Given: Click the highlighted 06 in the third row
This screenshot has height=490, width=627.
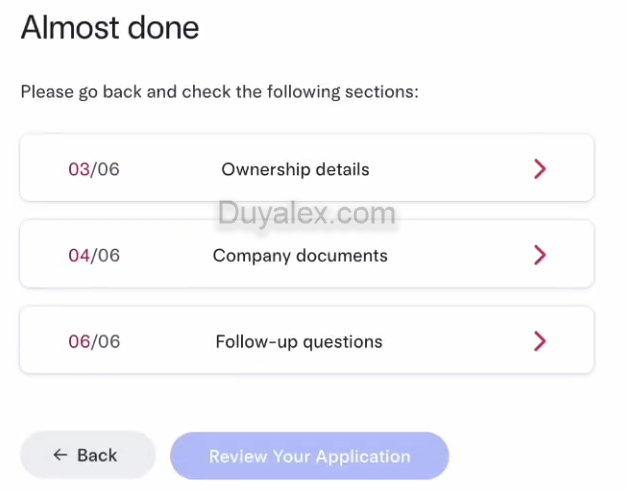Looking at the screenshot, I should pyautogui.click(x=79, y=341).
